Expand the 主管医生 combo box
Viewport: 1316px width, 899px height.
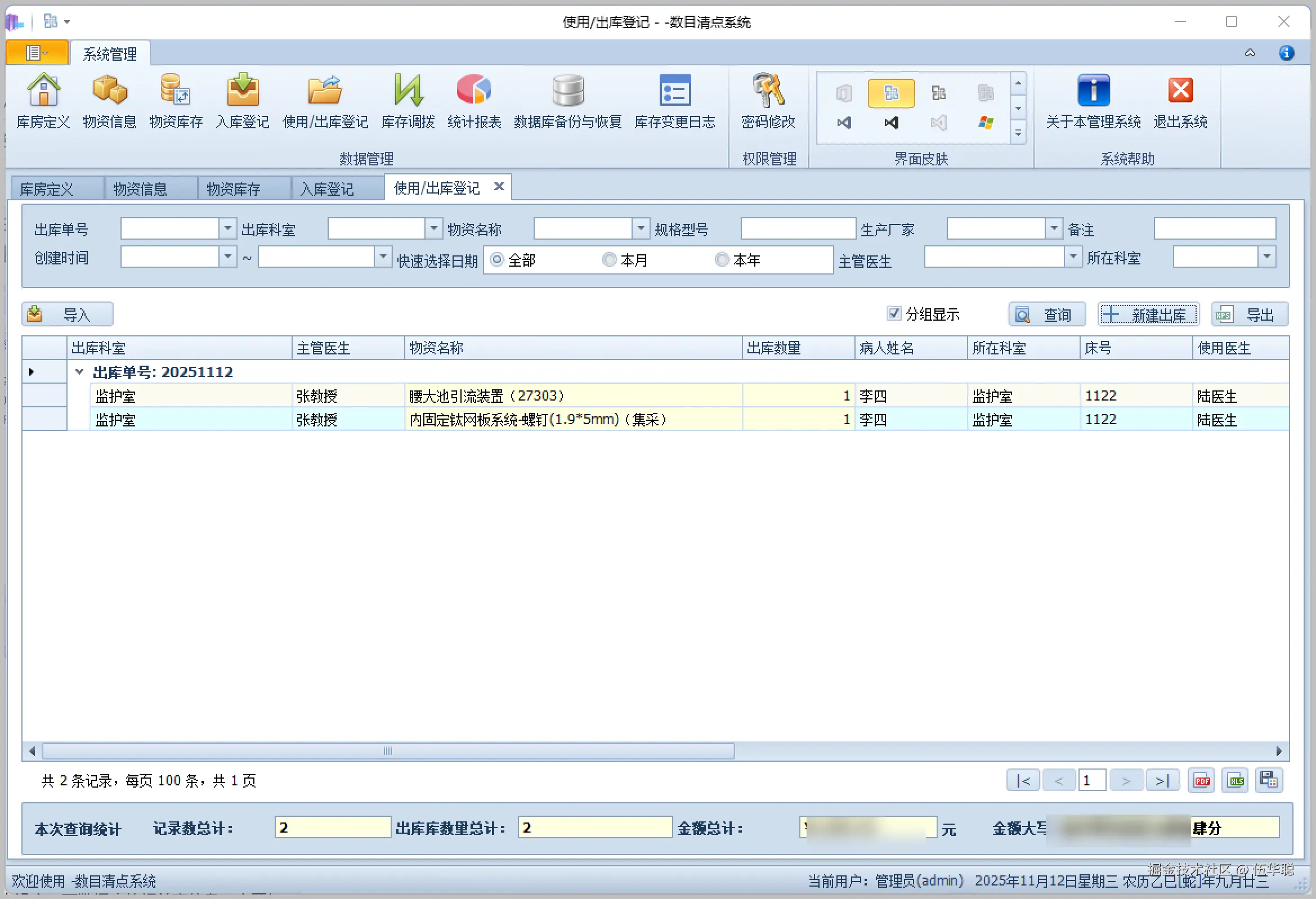pyautogui.click(x=1073, y=257)
